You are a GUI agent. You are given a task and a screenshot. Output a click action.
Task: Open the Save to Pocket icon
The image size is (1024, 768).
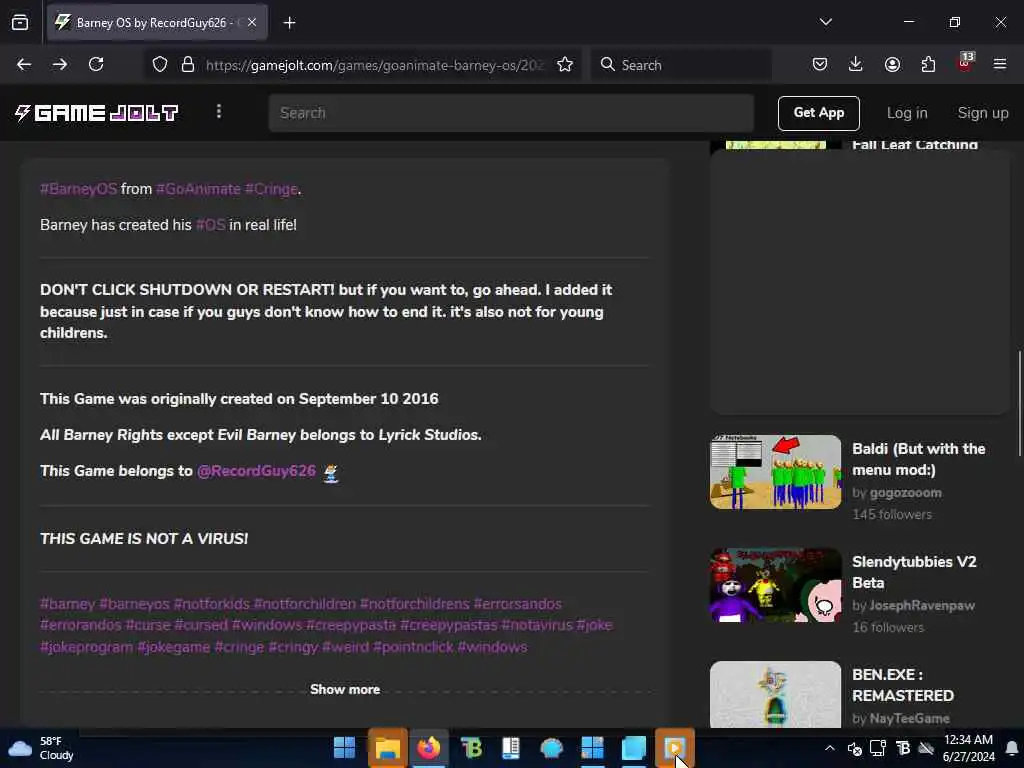tap(820, 64)
